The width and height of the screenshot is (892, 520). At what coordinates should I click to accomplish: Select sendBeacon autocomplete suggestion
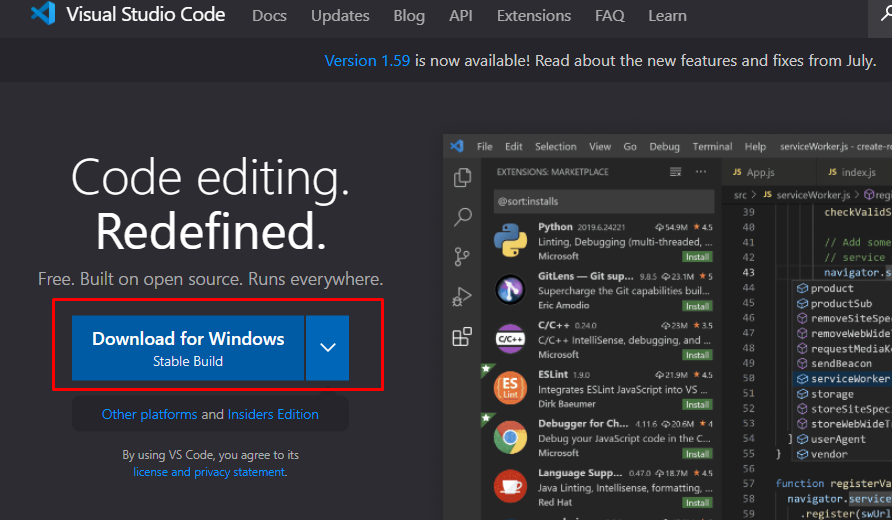843,364
